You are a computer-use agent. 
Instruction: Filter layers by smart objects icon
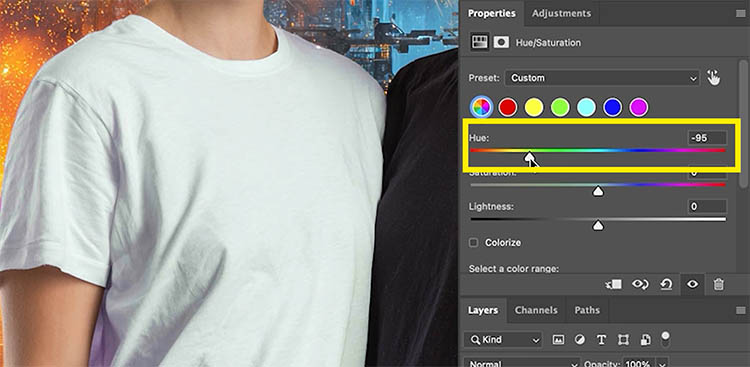coord(645,340)
